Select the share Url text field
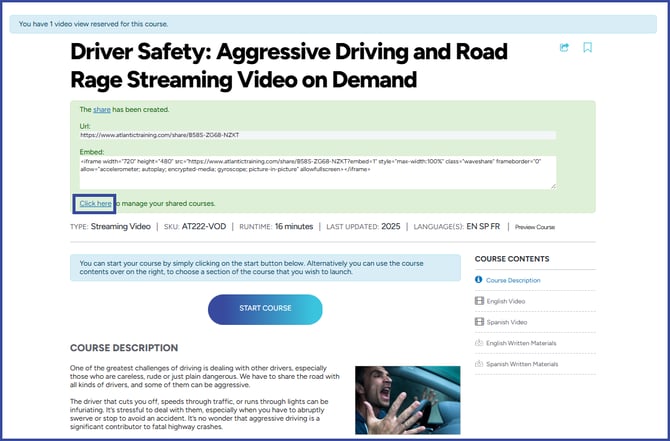The width and height of the screenshot is (670, 441). [x=317, y=134]
